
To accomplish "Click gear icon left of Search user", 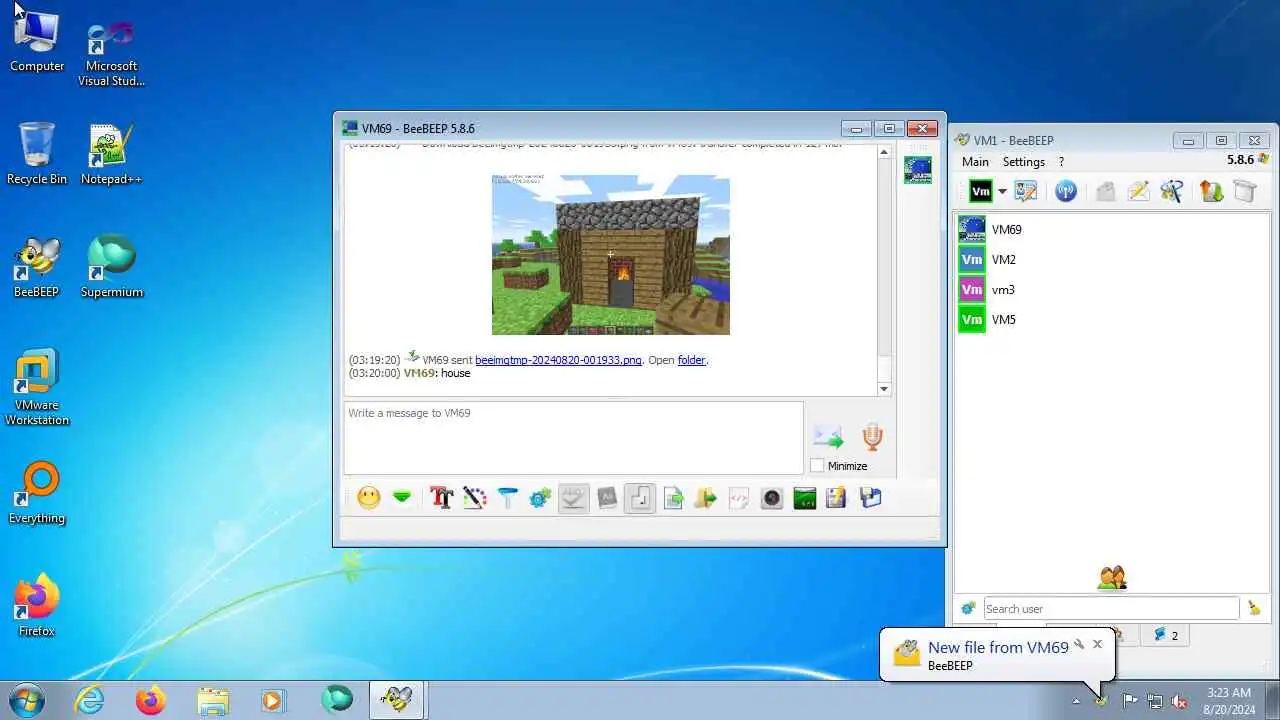I will [x=968, y=608].
